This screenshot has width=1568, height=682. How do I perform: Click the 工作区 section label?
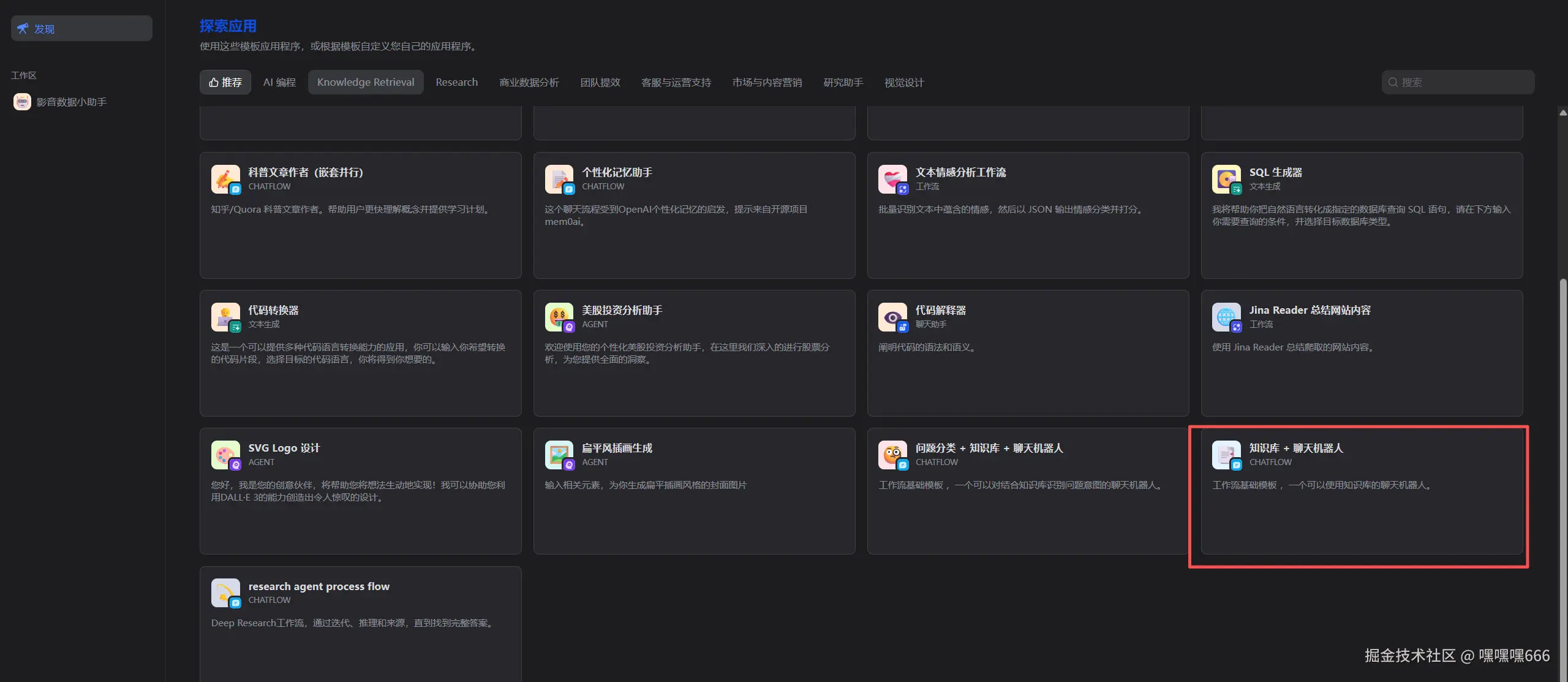[24, 75]
